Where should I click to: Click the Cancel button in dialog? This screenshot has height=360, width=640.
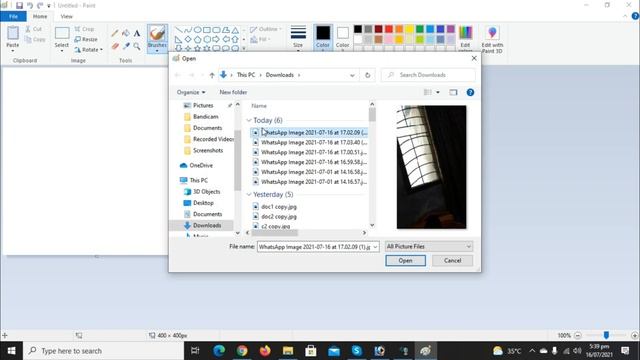coord(452,260)
